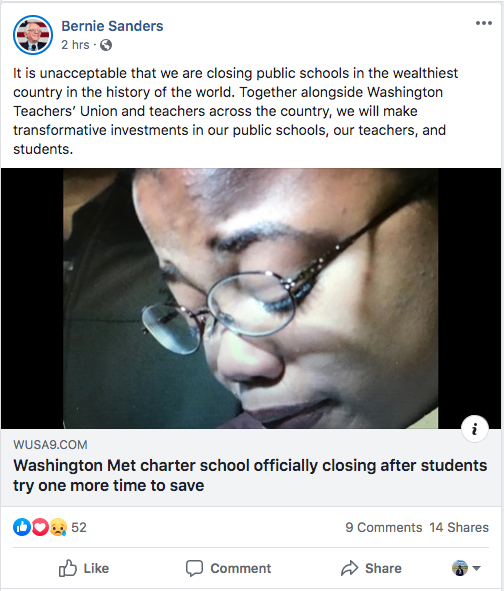504x591 pixels.
Task: Open Bernie Sanders profile picture
Action: [33, 35]
